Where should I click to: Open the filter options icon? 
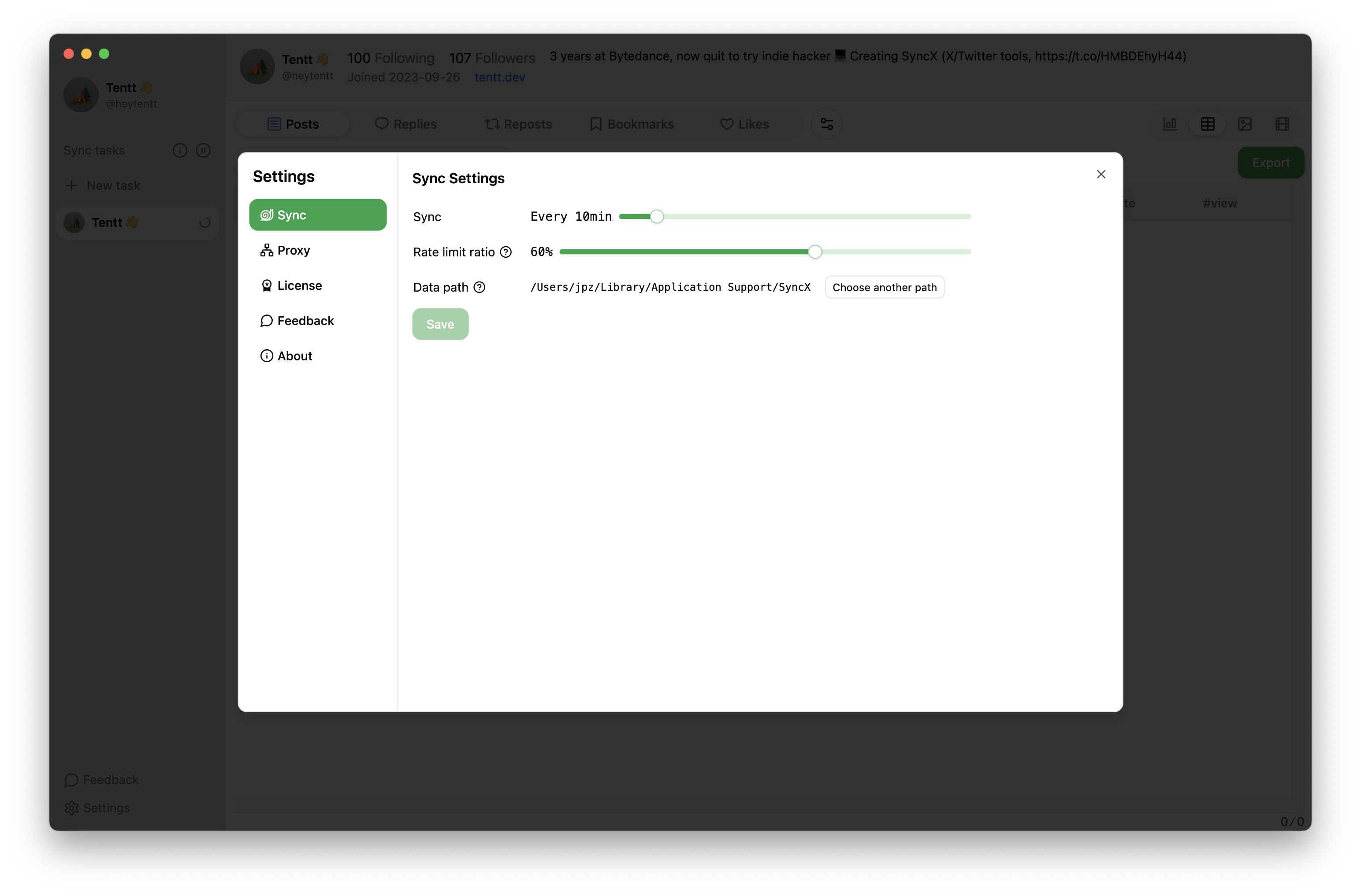coord(826,124)
